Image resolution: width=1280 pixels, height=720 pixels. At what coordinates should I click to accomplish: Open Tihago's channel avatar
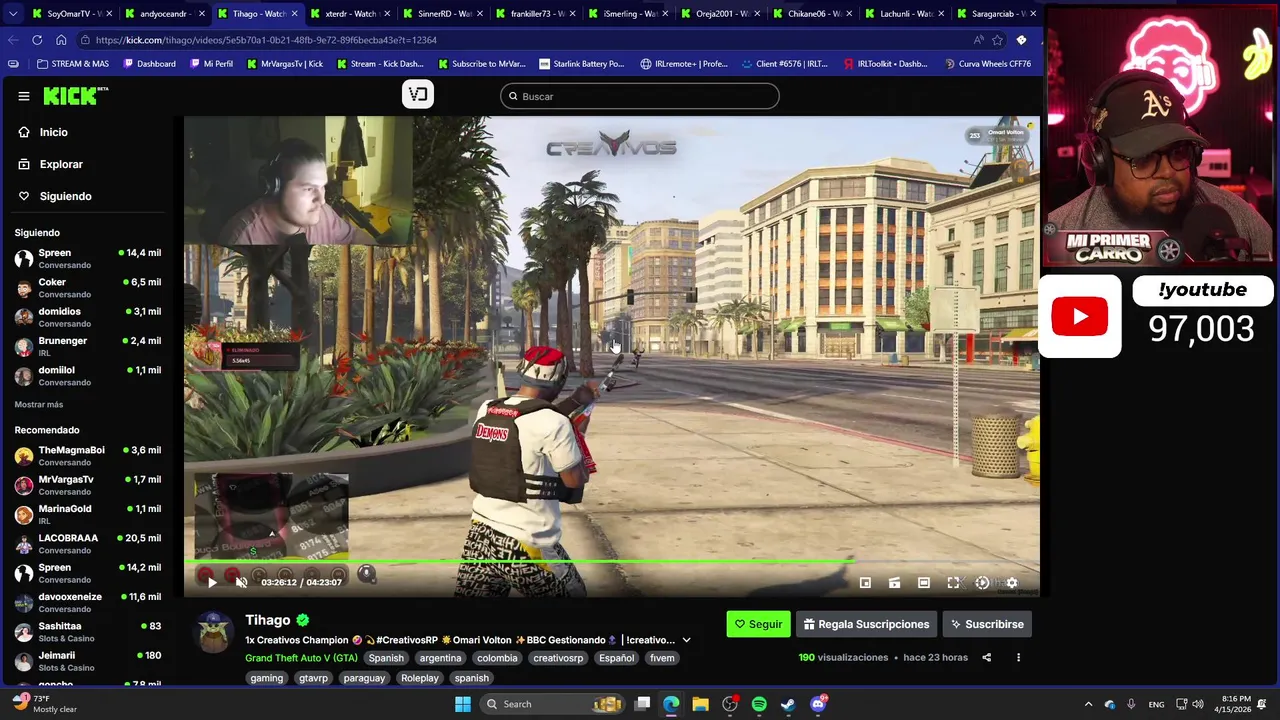(213, 631)
